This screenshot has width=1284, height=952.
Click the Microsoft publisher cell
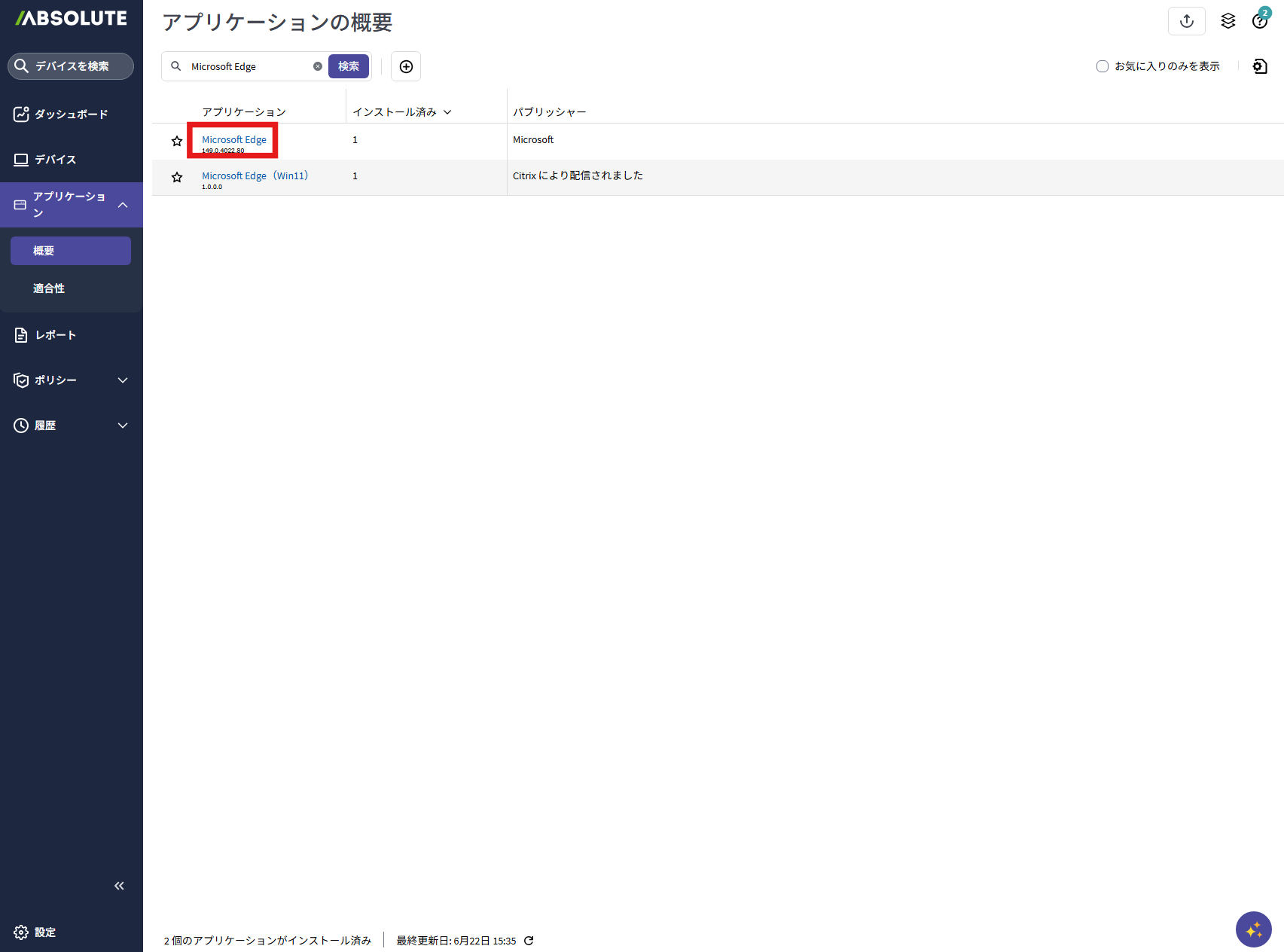pyautogui.click(x=533, y=139)
